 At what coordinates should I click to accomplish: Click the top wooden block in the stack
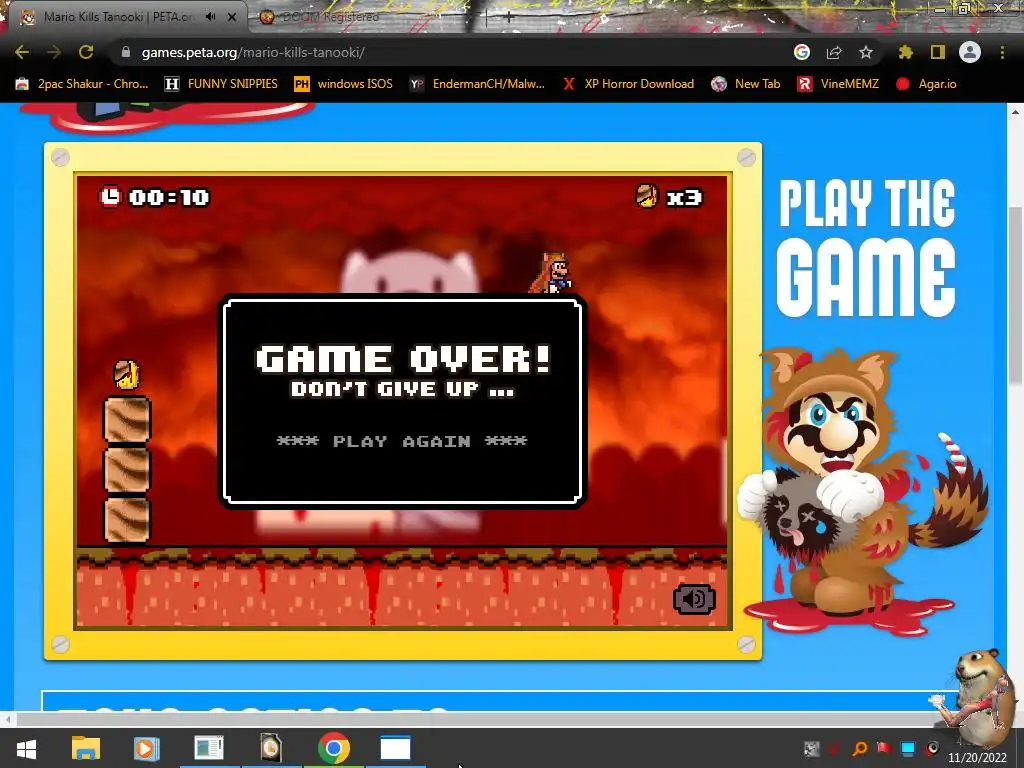(127, 420)
